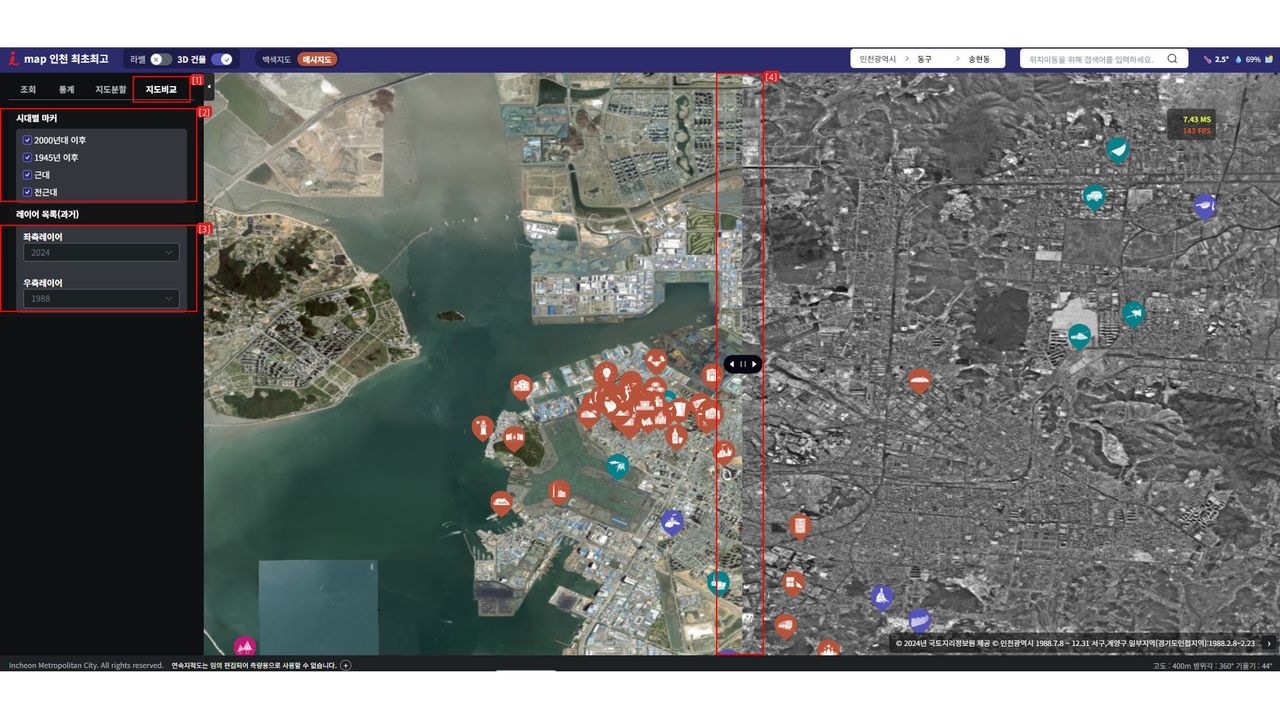The width and height of the screenshot is (1280, 720).
Task: Uncheck the 전근대 marker checkbox
Action: click(x=28, y=192)
